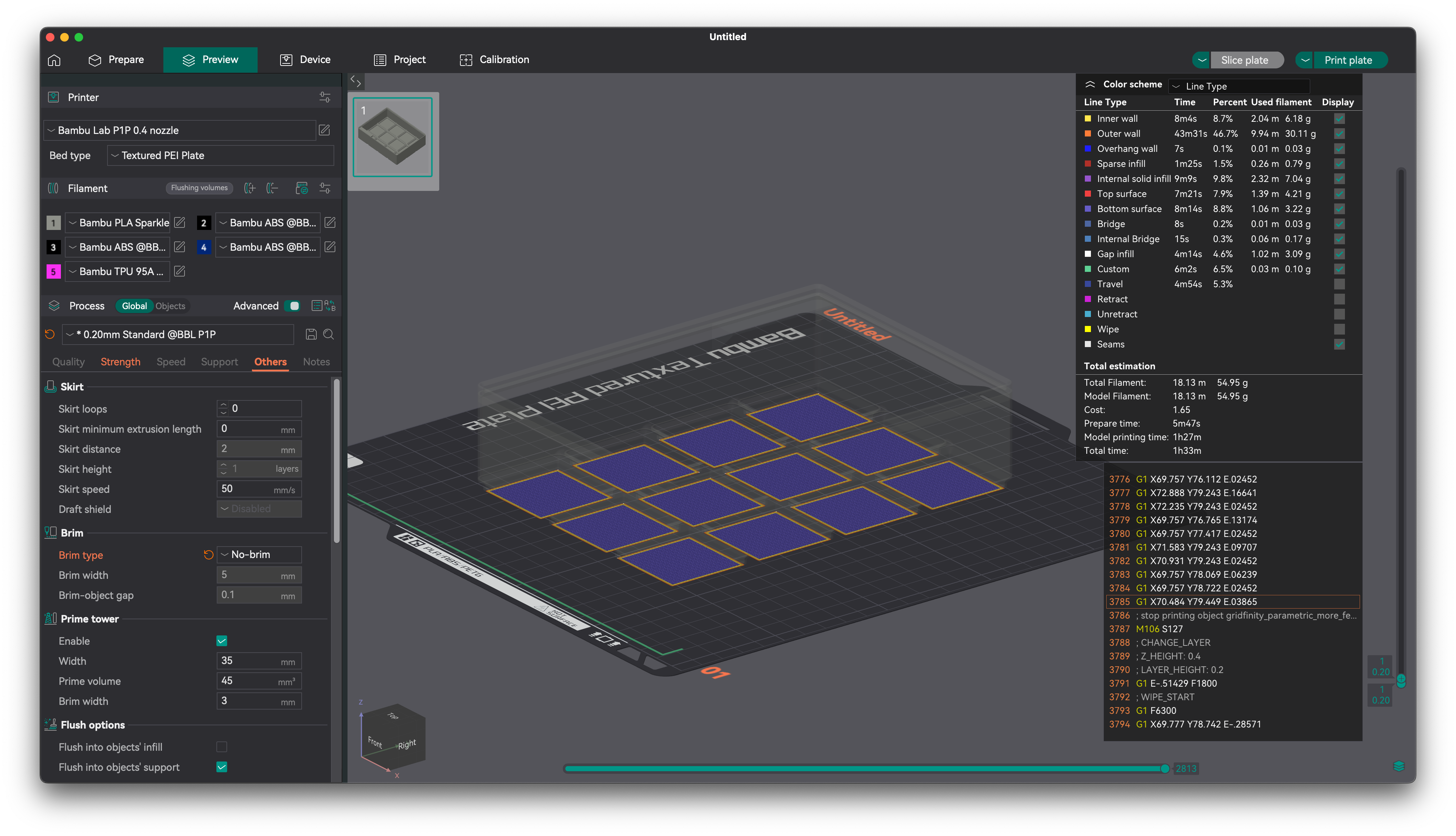Open the Color scheme Line Type dropdown
The width and height of the screenshot is (1456, 836).
tap(1240, 86)
